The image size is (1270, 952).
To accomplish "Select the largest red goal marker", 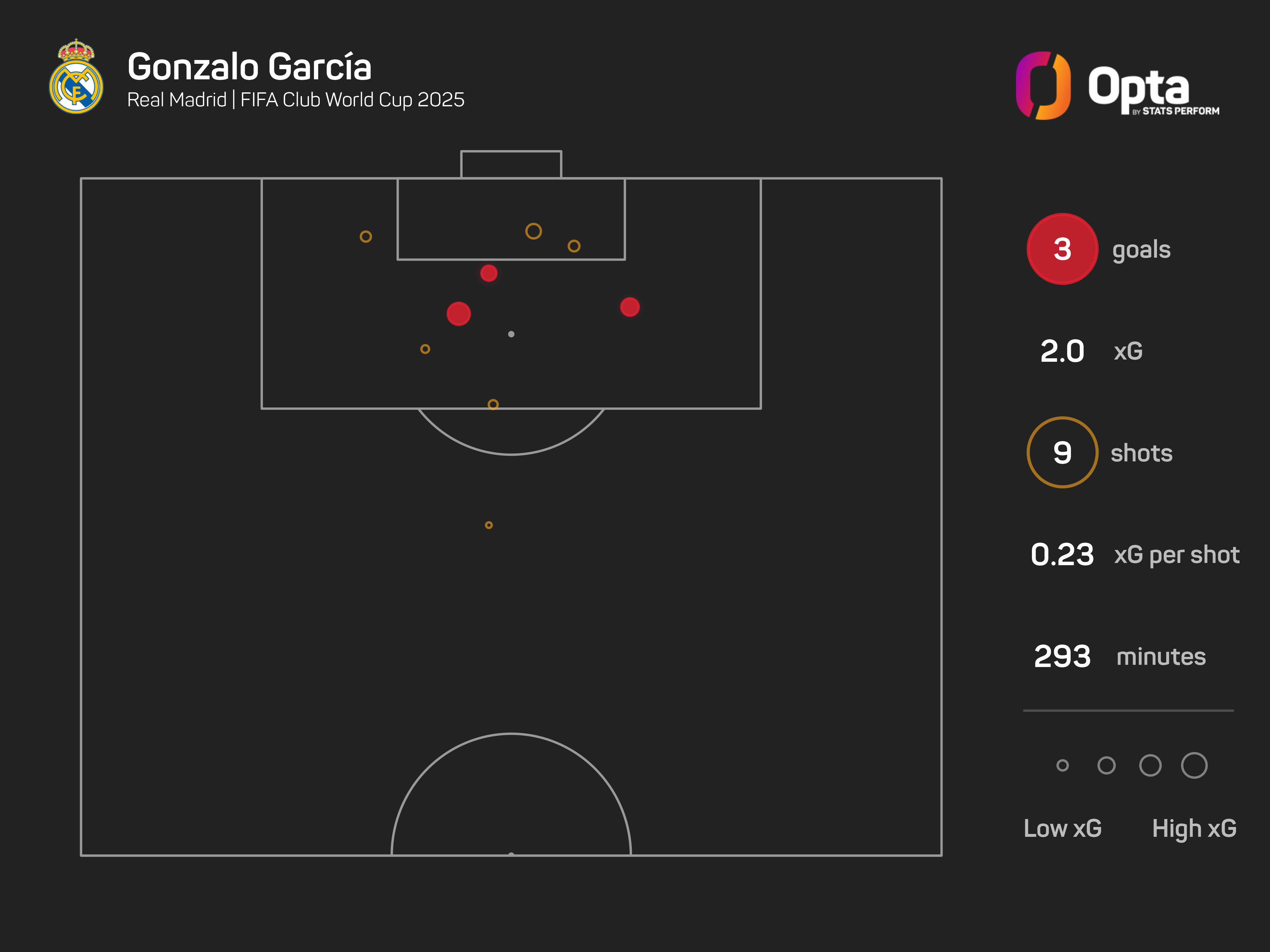I will tap(458, 314).
